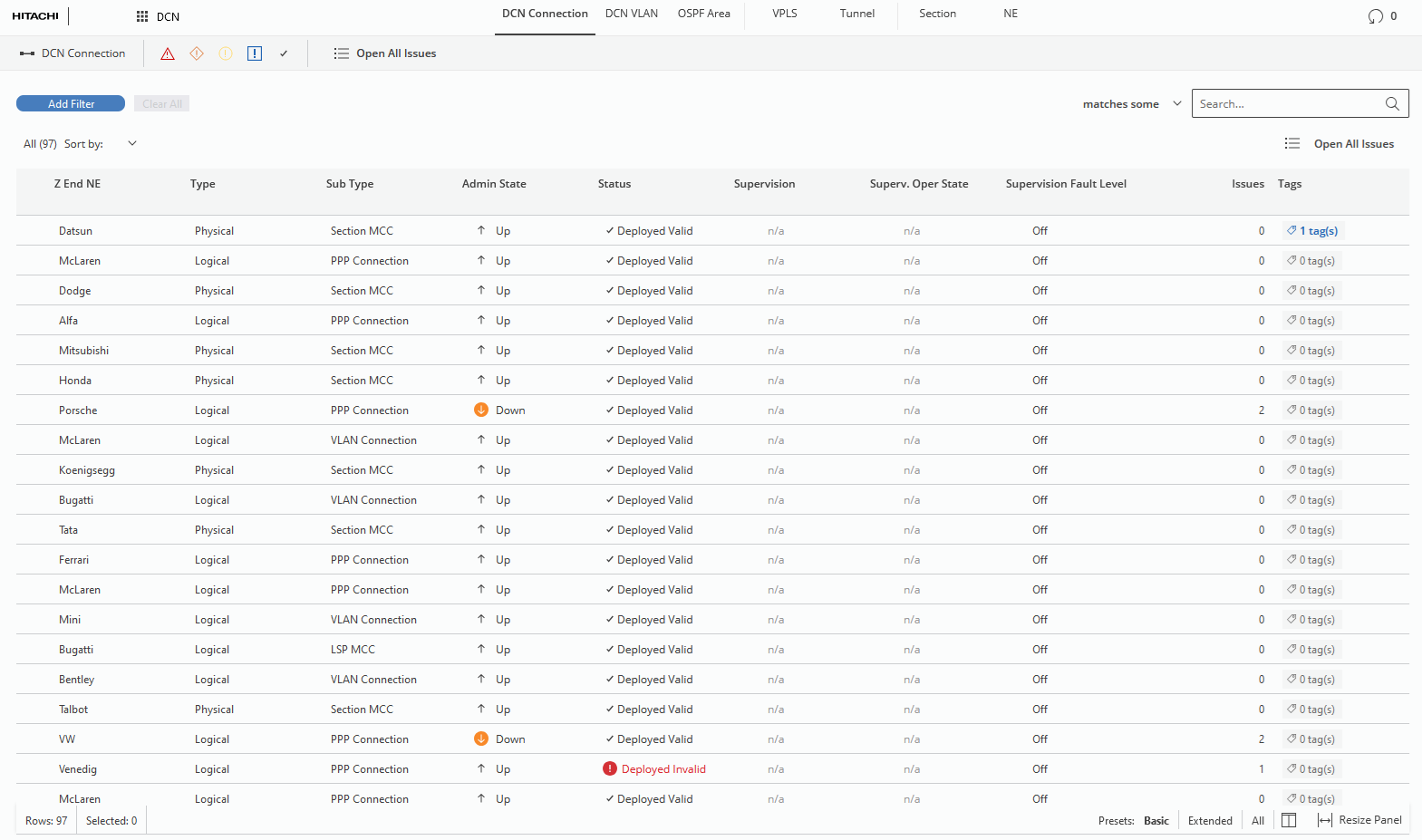The image size is (1422, 840).
Task: Focus the Search input field
Action: 1287,103
